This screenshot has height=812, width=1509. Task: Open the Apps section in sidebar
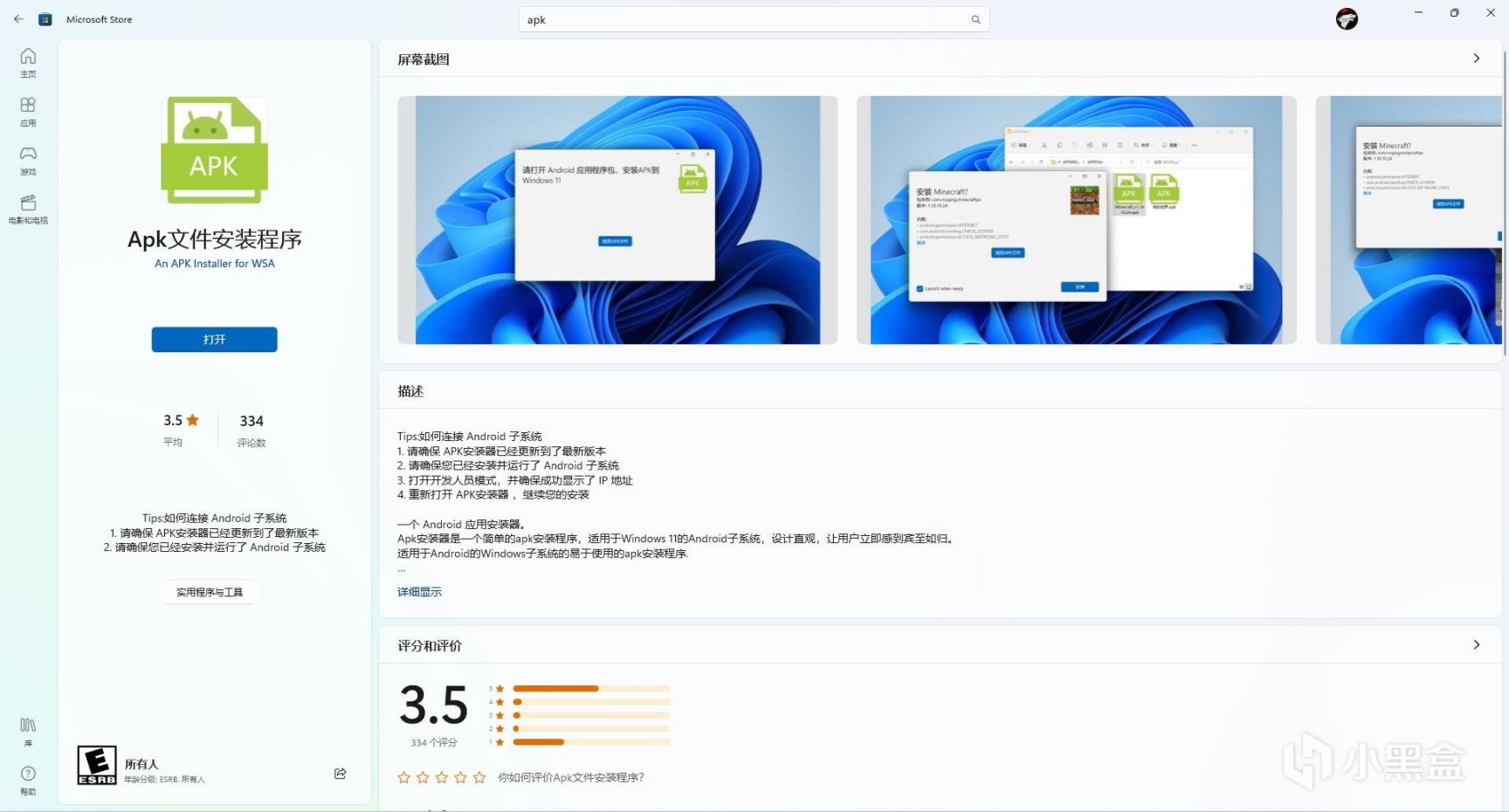click(x=28, y=111)
